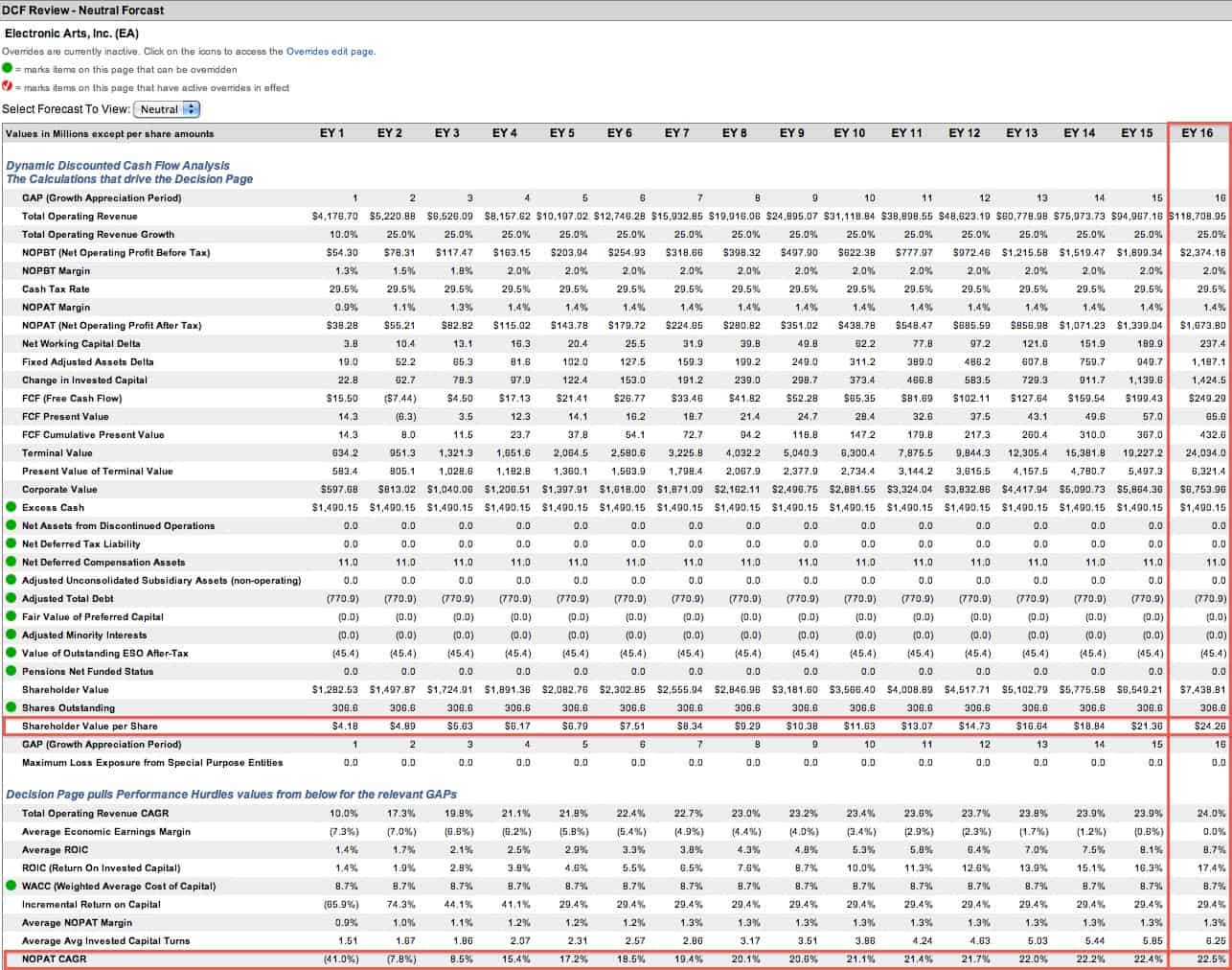Select the EY 12 column header
The width and height of the screenshot is (1232, 970).
point(964,133)
